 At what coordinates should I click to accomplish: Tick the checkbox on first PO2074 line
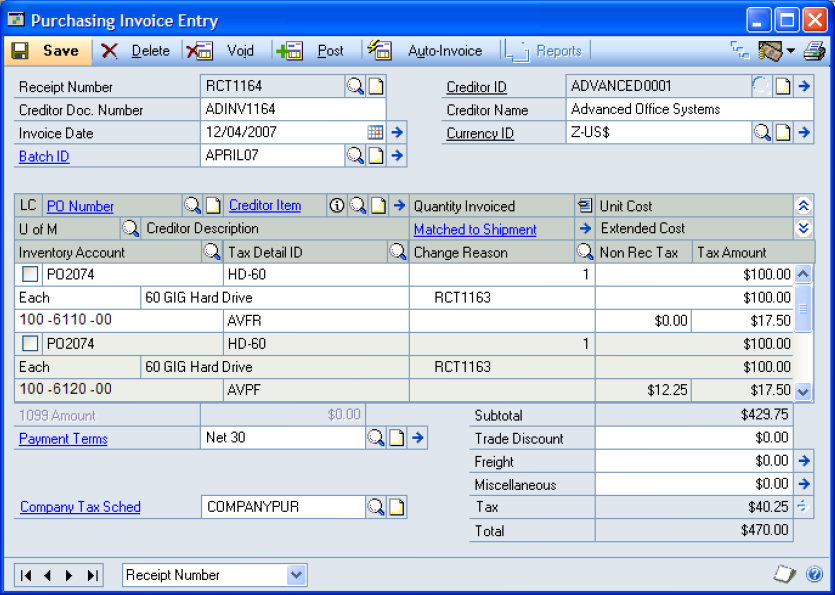point(30,275)
